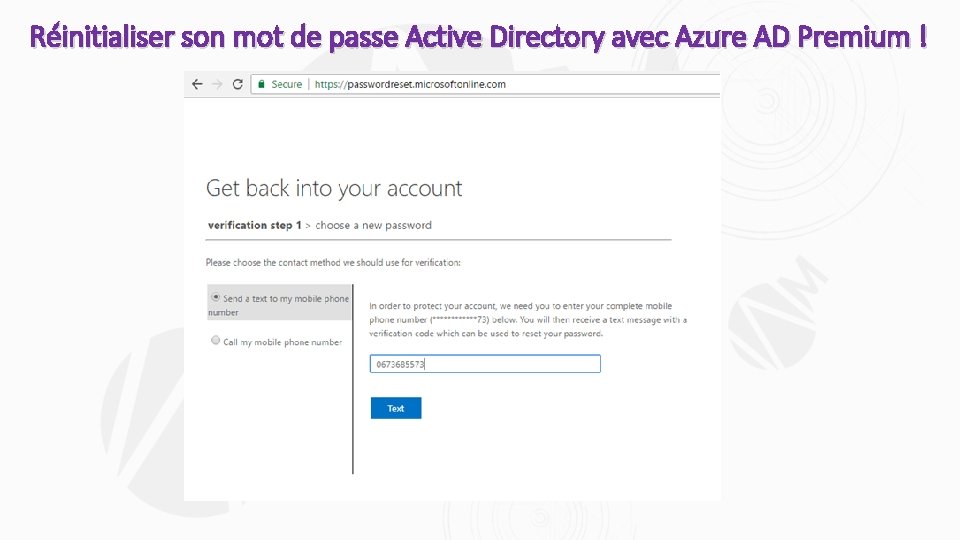The image size is (960, 540).
Task: Click the vertical divider beside contact options
Action: (353, 380)
